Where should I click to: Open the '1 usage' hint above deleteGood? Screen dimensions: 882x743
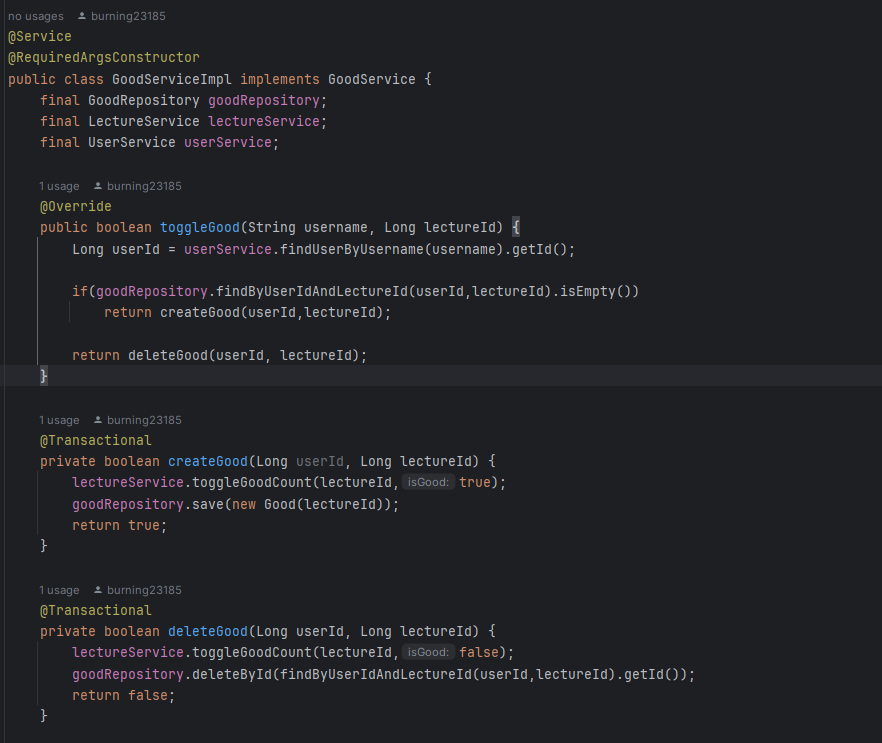tap(59, 590)
